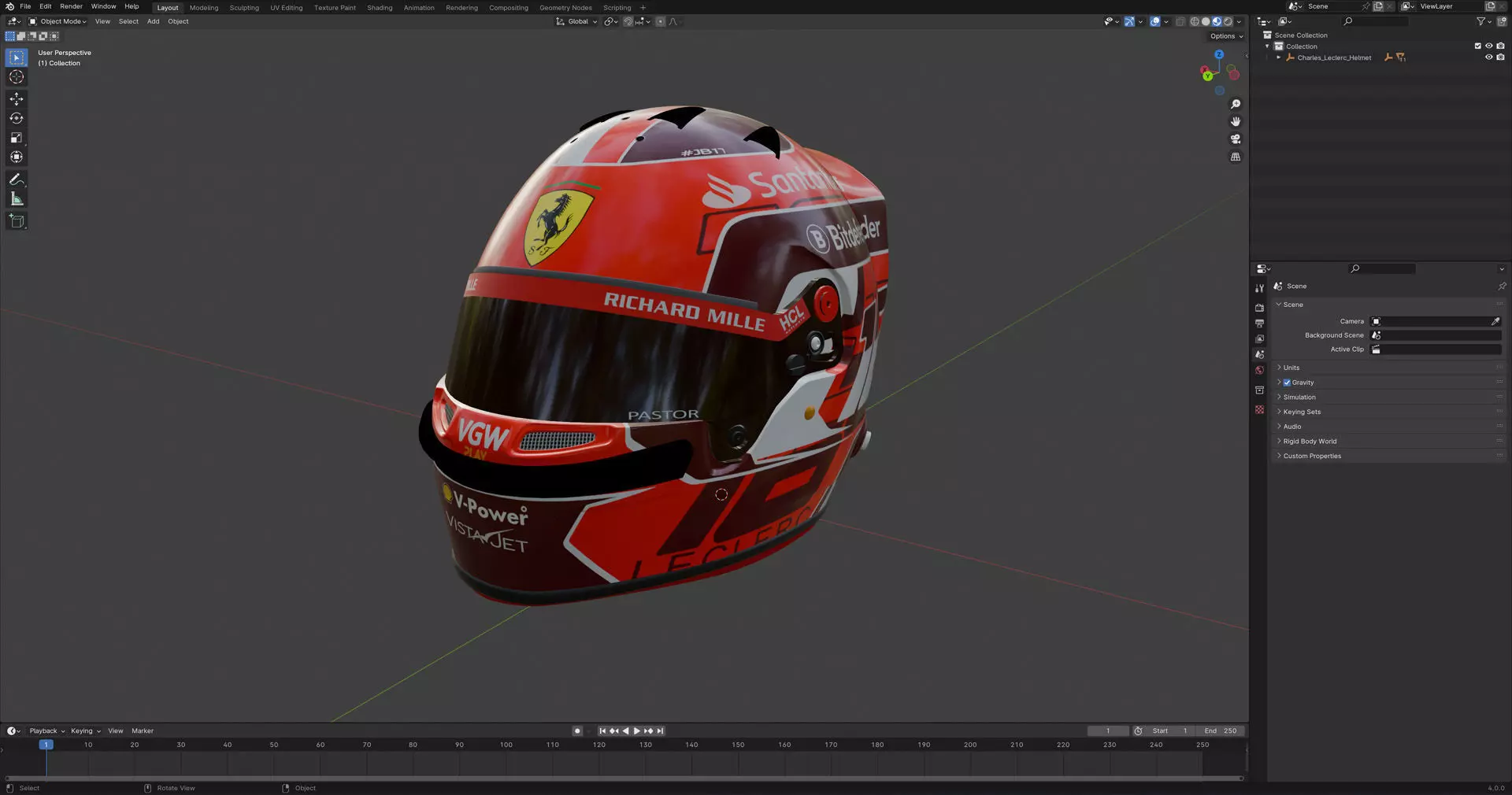Switch to the Shading workspace tab
The image size is (1512, 795).
coord(380,8)
